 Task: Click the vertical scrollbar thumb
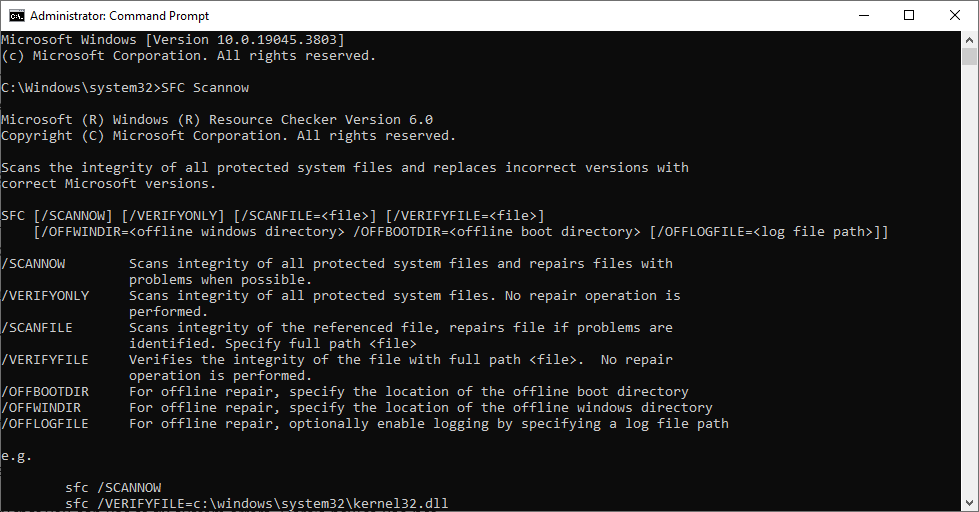[970, 57]
